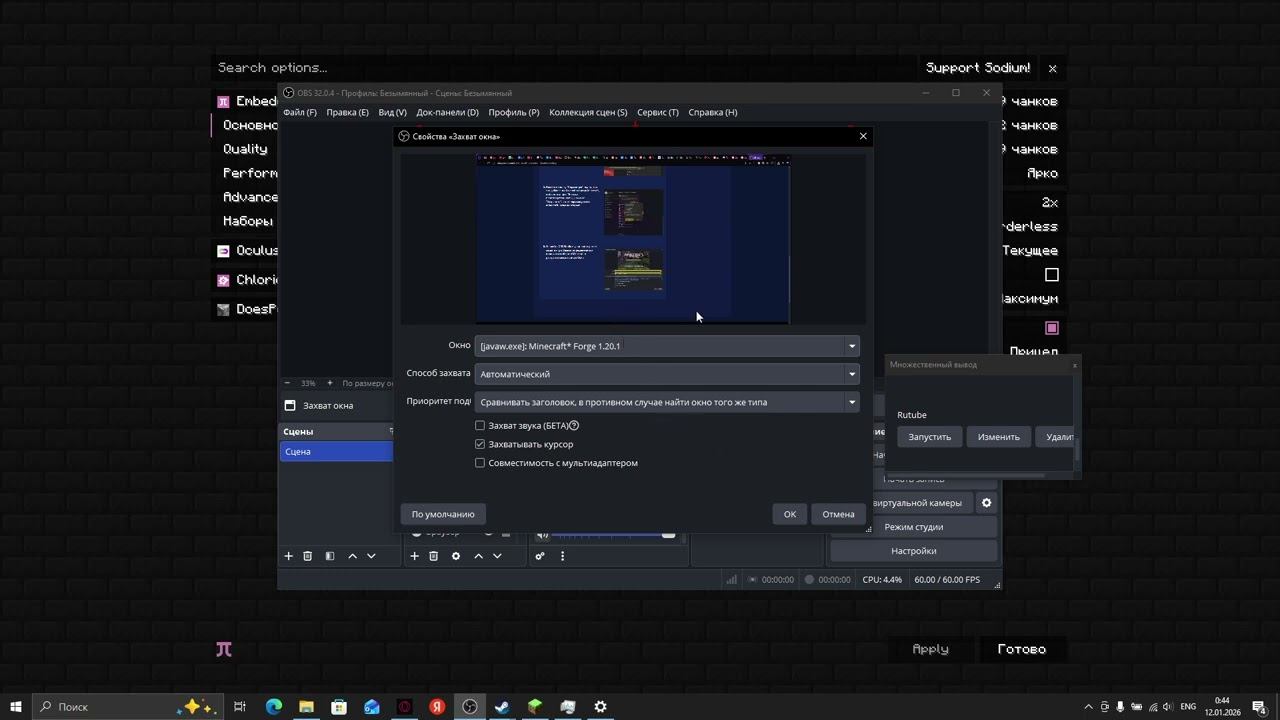Enable the Захват звука (БЕТА) checkbox
Image resolution: width=1280 pixels, height=720 pixels.
click(480, 426)
